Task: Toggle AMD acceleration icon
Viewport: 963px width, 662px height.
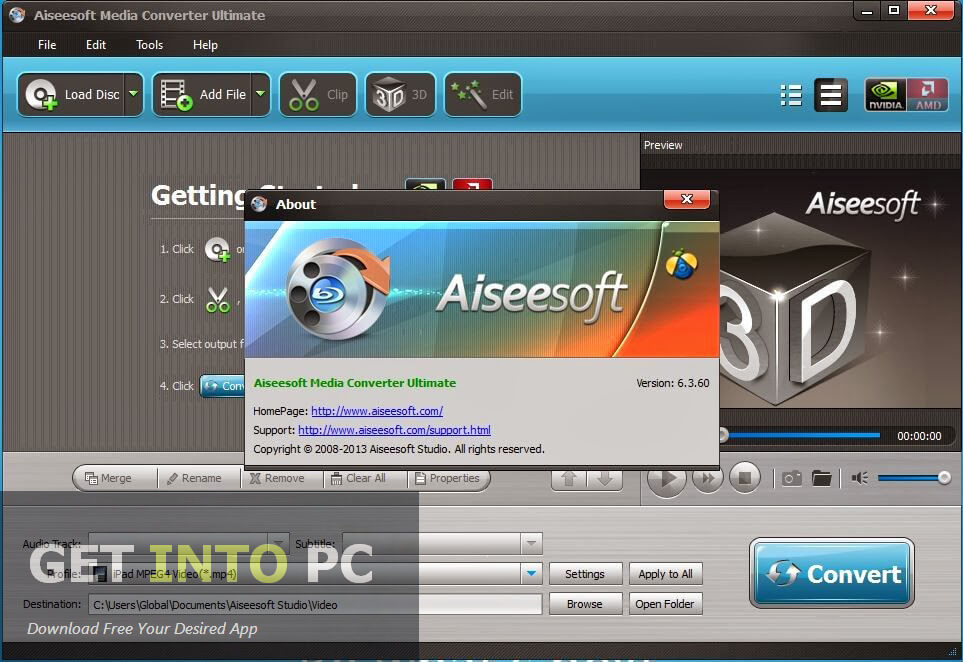Action: click(927, 95)
